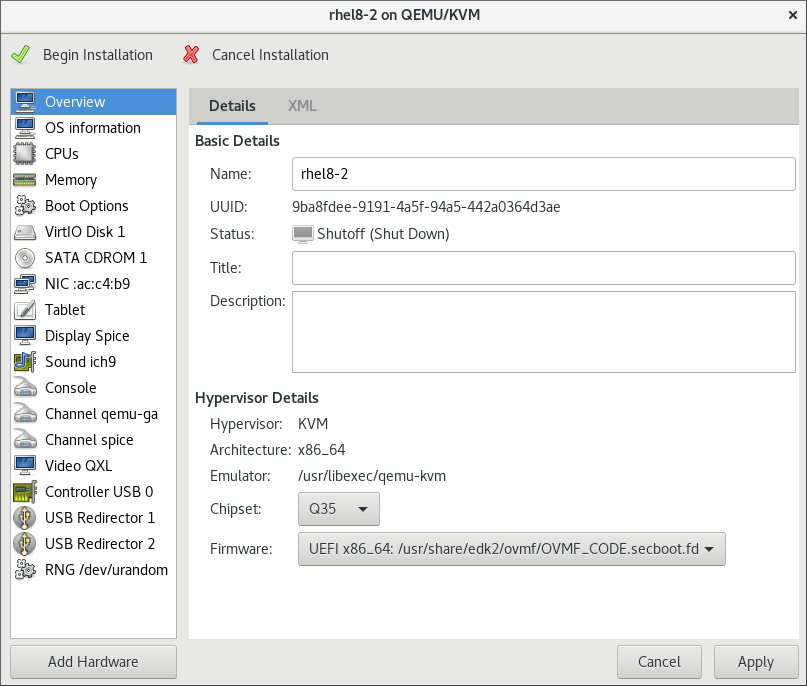Open the Chipset Q35 dropdown
The width and height of the screenshot is (807, 686).
point(338,509)
